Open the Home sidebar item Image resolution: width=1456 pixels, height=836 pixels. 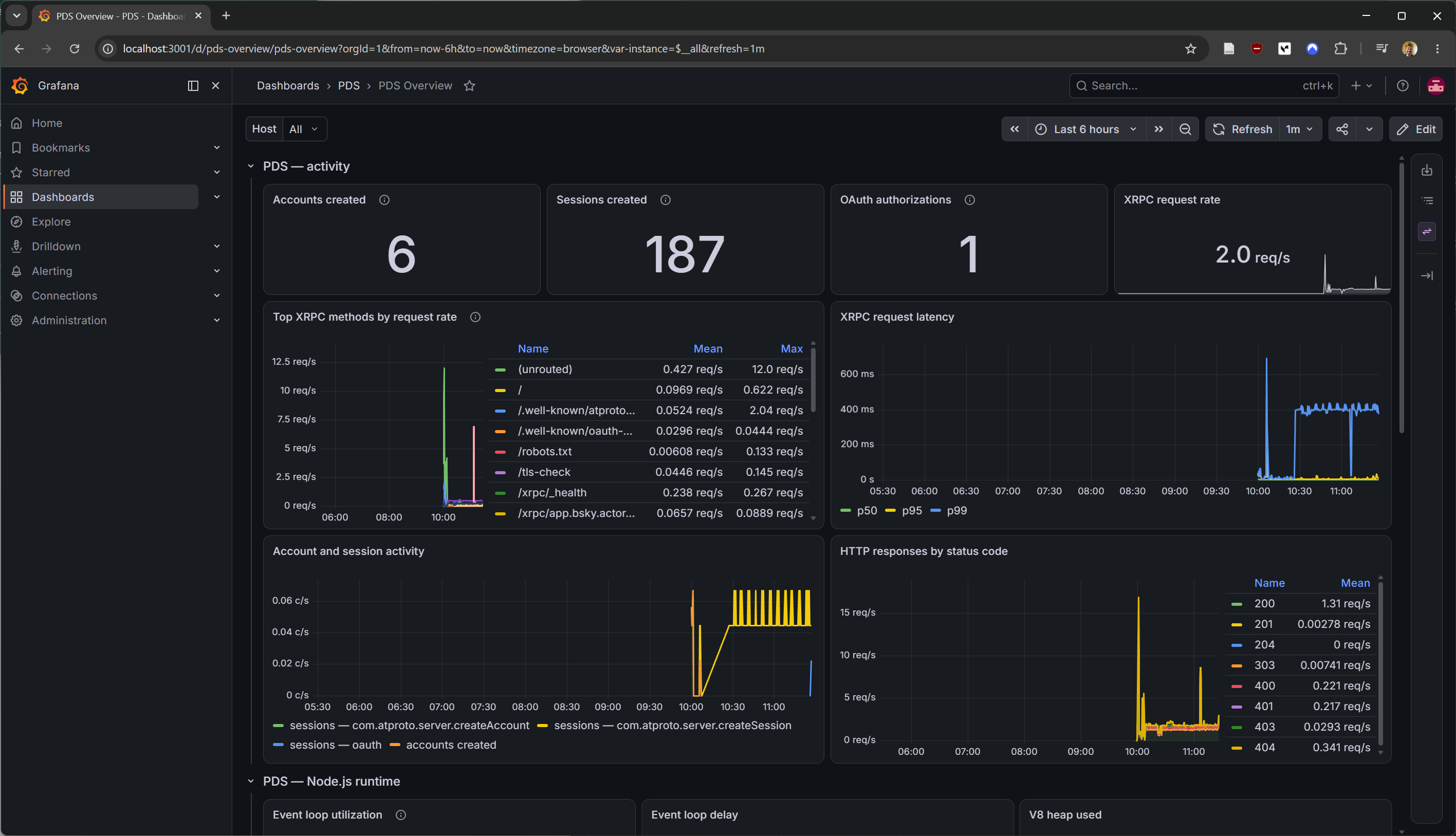47,123
